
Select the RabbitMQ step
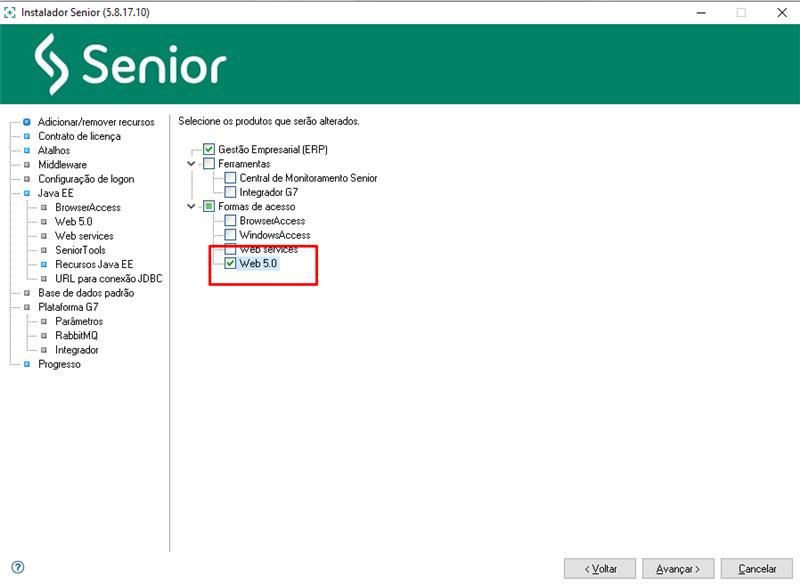pyautogui.click(x=77, y=336)
